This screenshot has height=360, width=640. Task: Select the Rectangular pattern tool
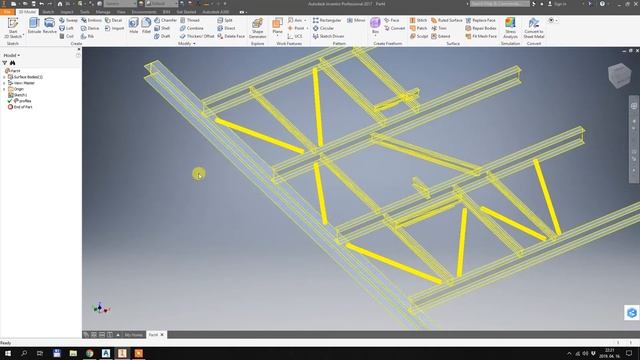click(x=327, y=20)
